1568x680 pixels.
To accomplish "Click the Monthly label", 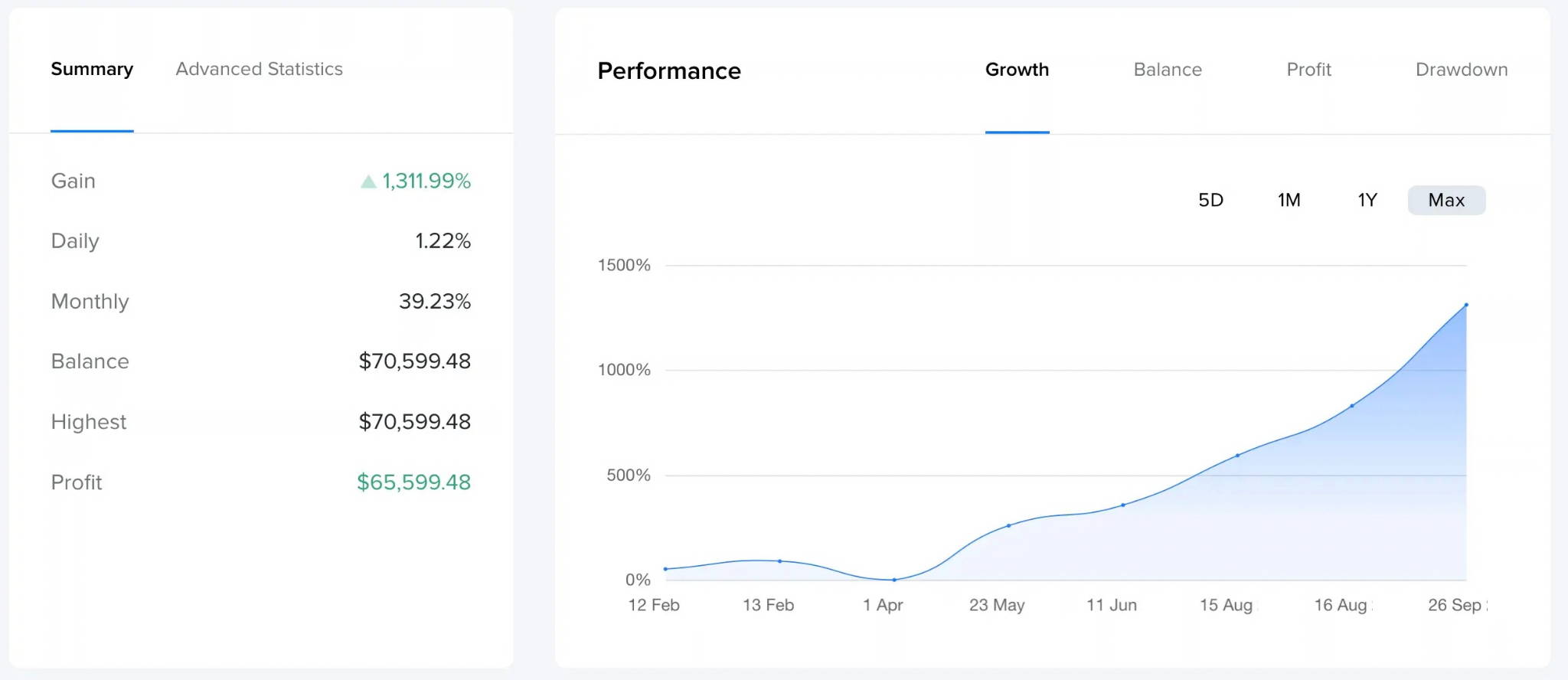I will pyautogui.click(x=90, y=302).
